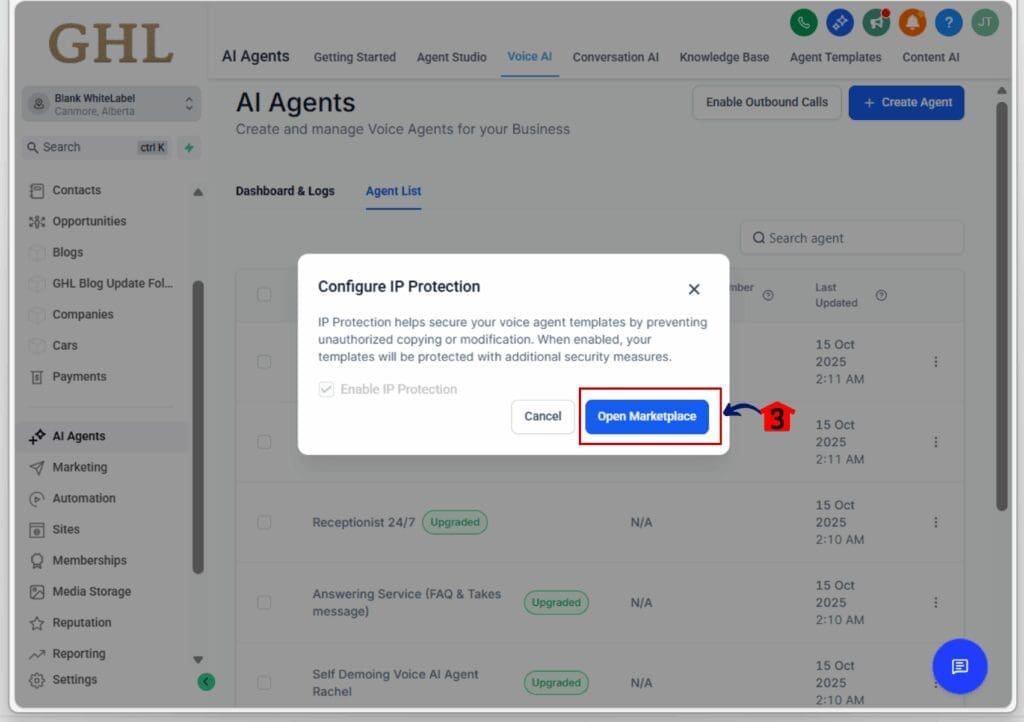Switch to the Dashboard & Logs tab
The image size is (1024, 722).
(285, 191)
